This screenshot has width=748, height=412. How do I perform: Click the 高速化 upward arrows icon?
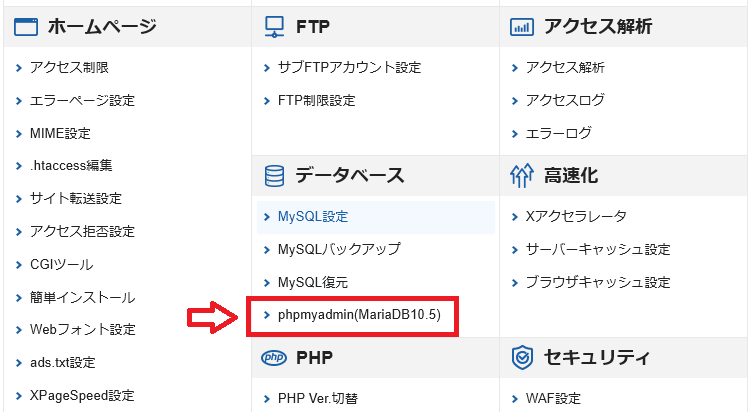[x=521, y=175]
